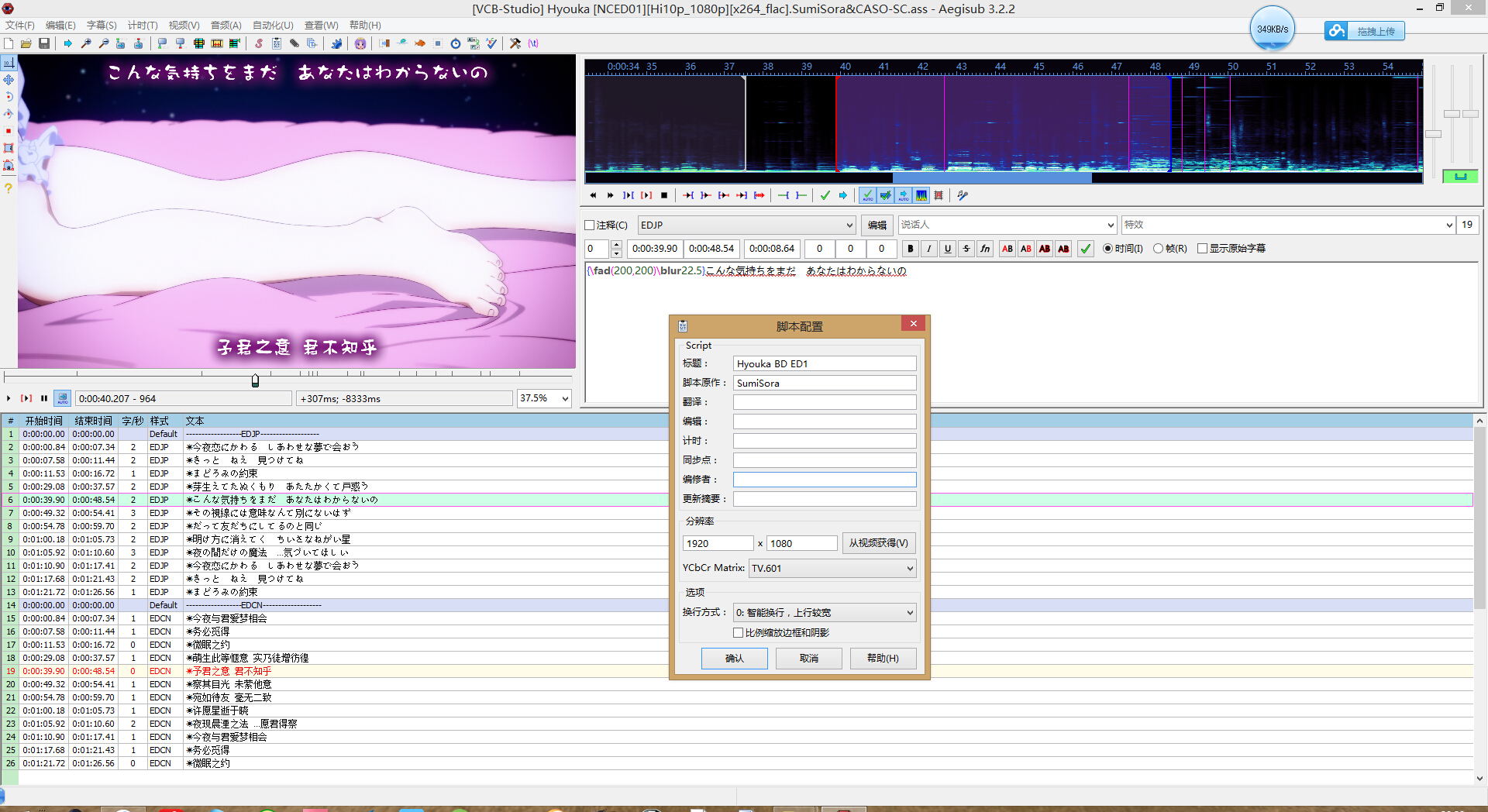
Task: Click the 确认 button in script dialog
Action: 735,659
